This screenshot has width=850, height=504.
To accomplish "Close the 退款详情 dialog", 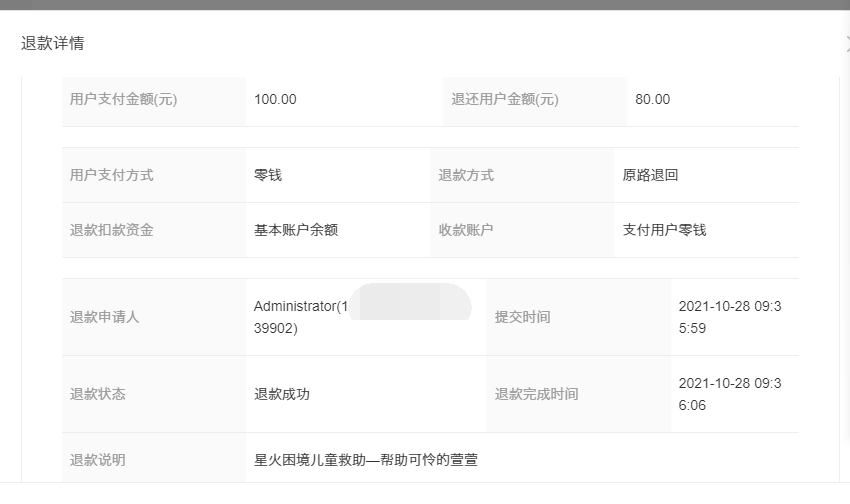I will (x=847, y=43).
